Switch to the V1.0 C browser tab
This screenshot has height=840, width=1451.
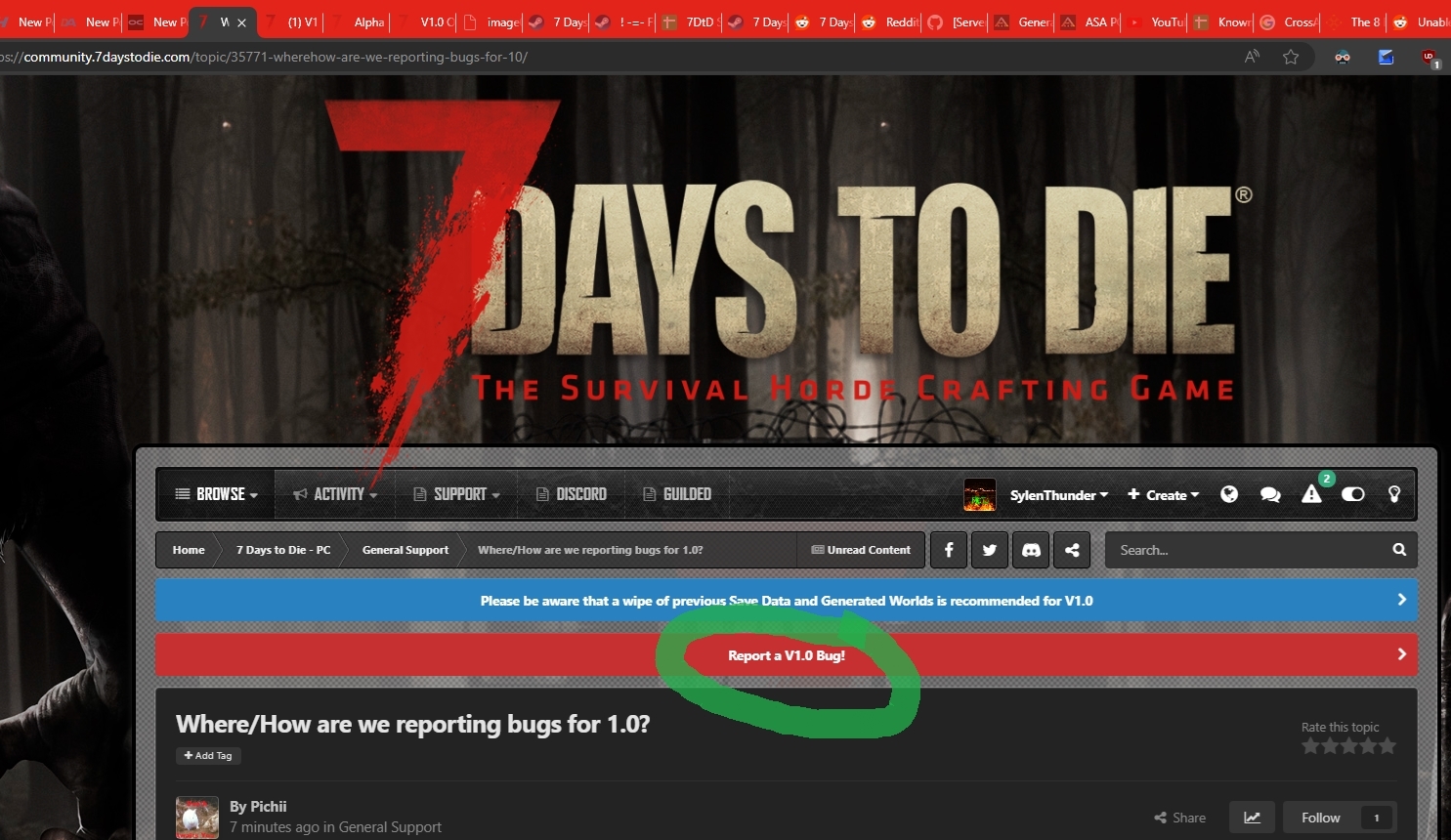pos(425,22)
